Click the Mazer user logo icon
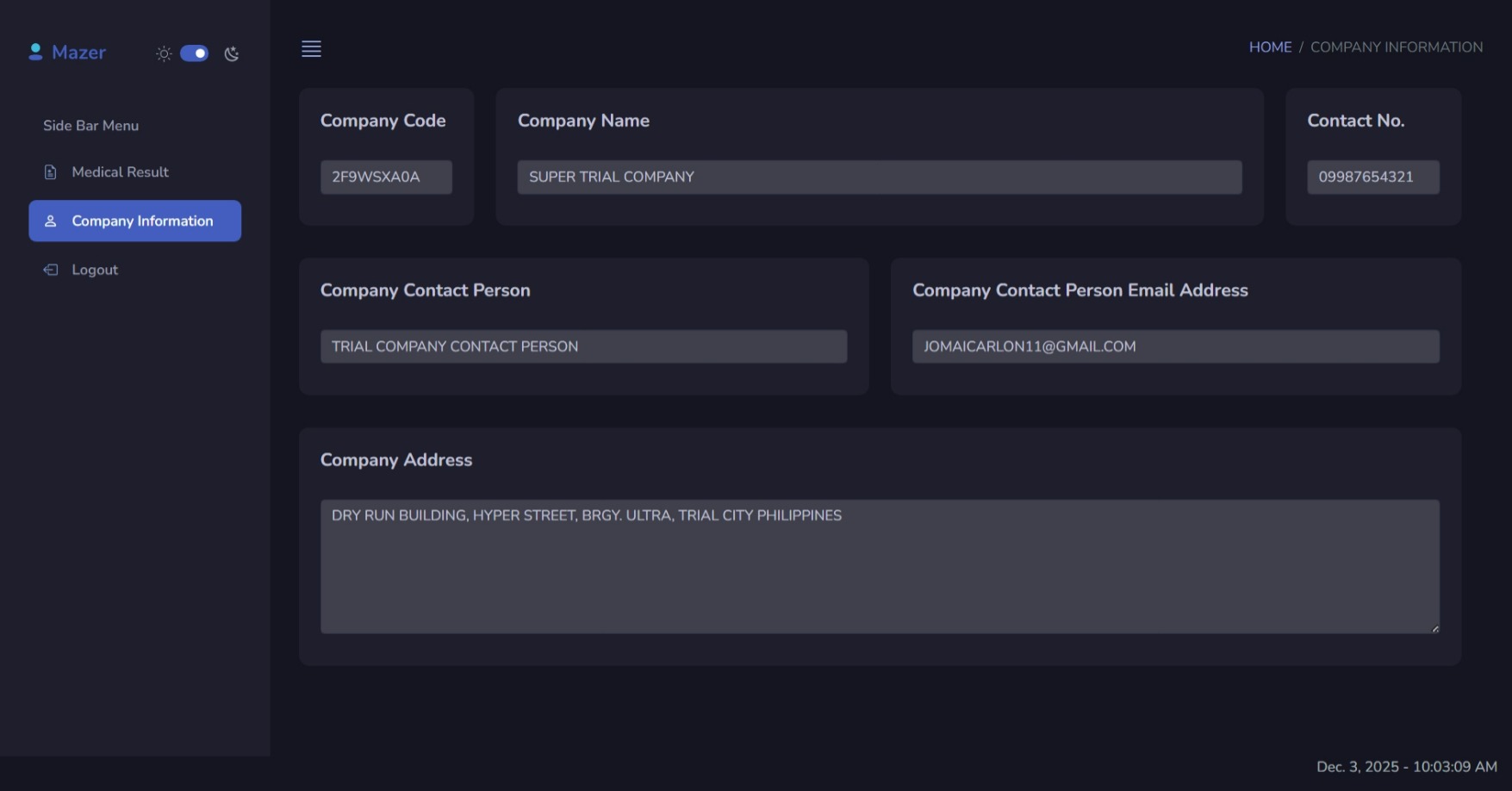The height and width of the screenshot is (791, 1512). click(x=35, y=53)
